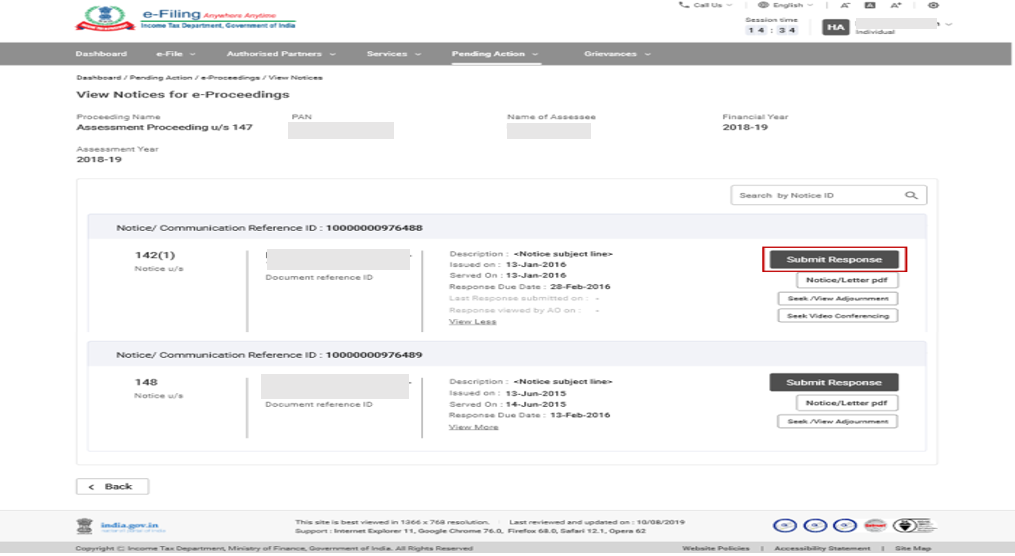Click search magnifier in Notice ID box

click(x=911, y=196)
